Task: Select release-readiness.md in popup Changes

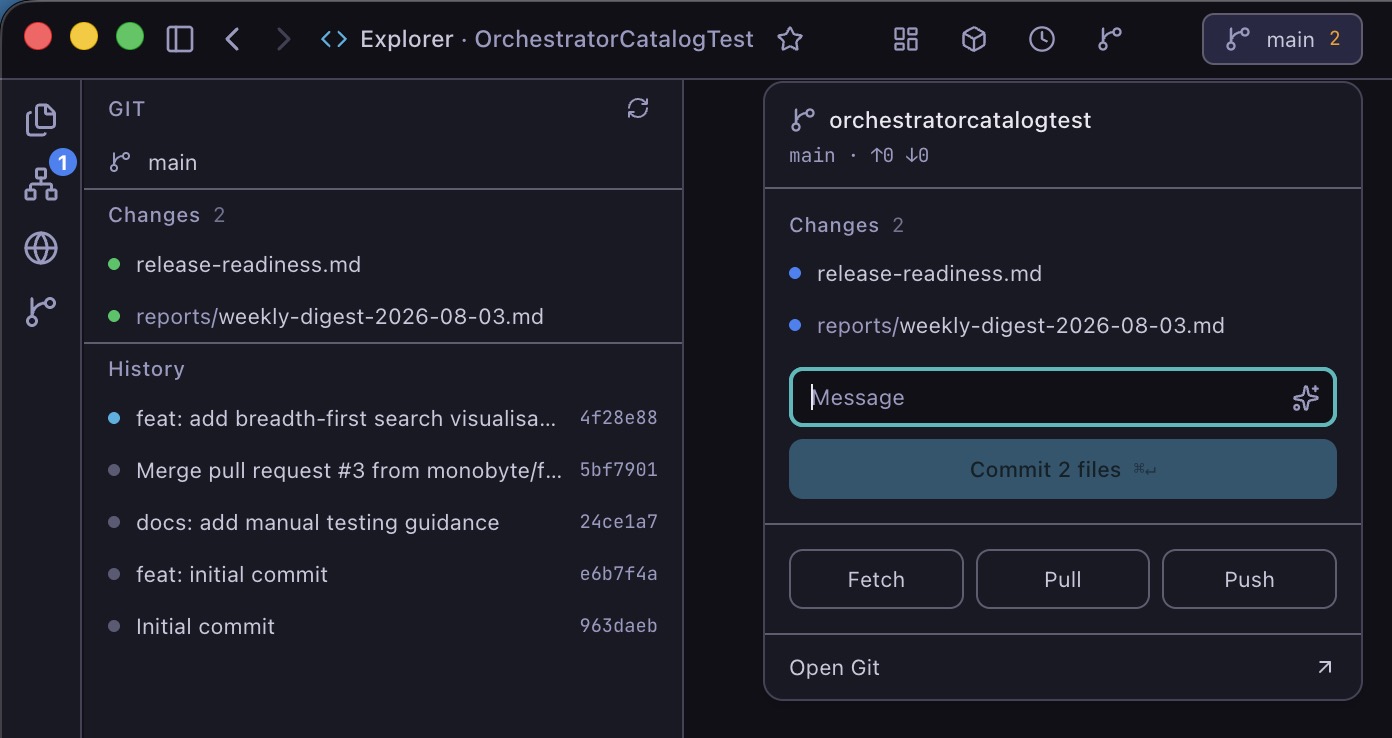Action: point(1063,273)
